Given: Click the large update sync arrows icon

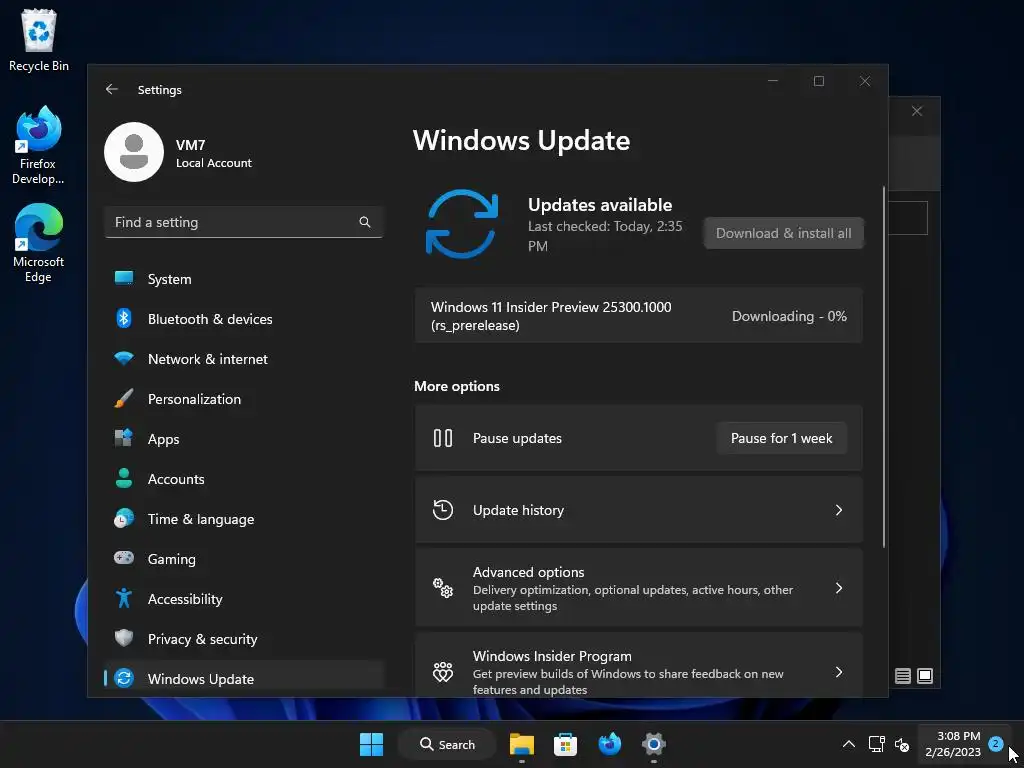Looking at the screenshot, I should pos(462,224).
